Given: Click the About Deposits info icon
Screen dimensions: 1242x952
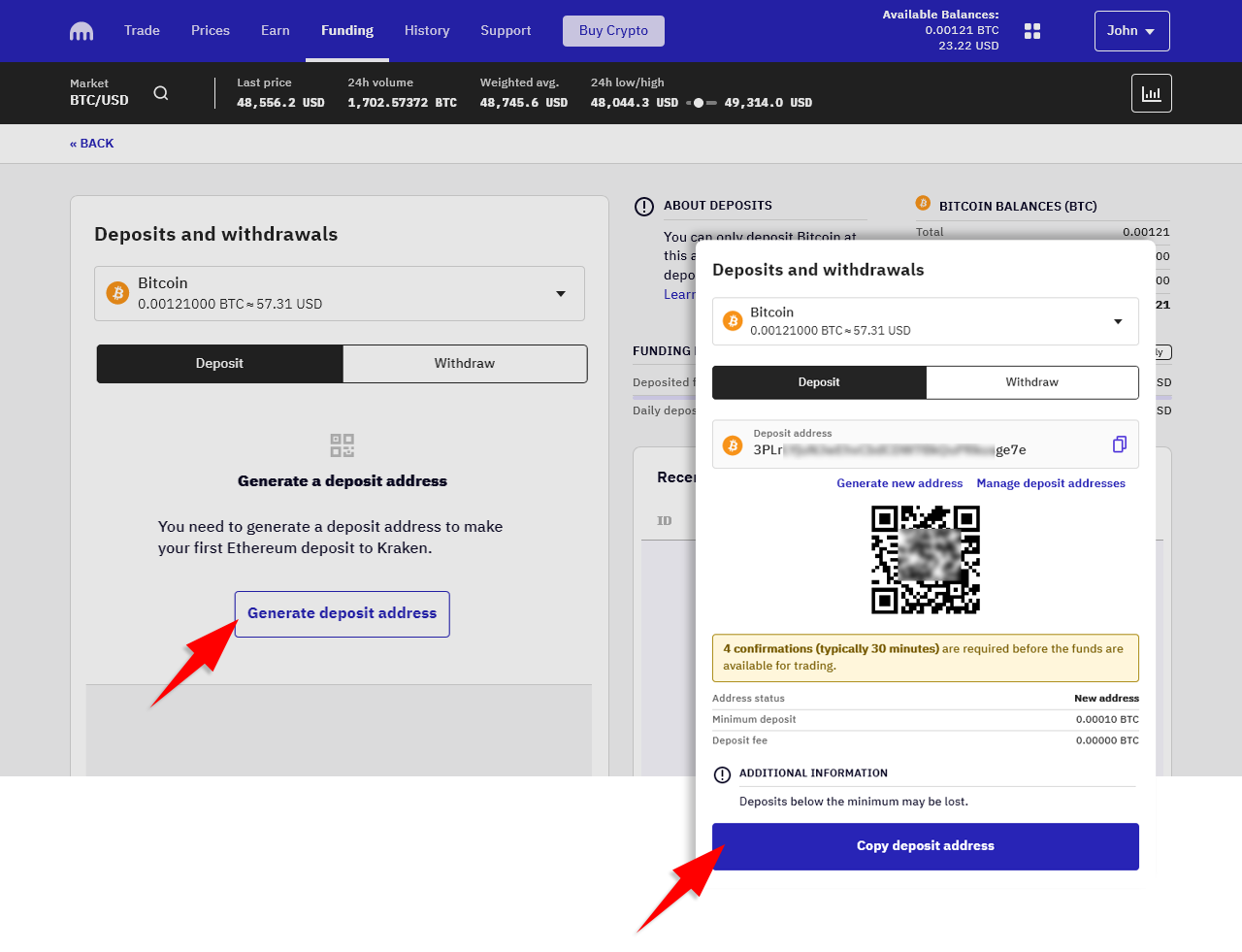Looking at the screenshot, I should (644, 207).
